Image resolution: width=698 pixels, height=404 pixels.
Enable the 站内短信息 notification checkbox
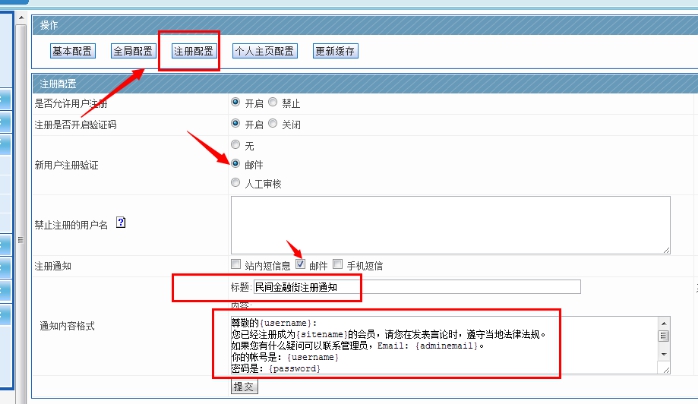[x=236, y=265]
